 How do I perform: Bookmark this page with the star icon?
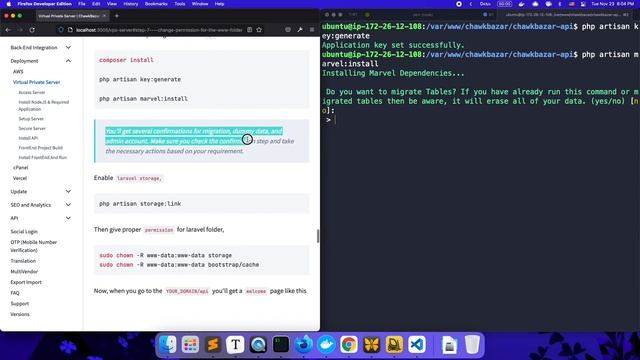[x=259, y=30]
